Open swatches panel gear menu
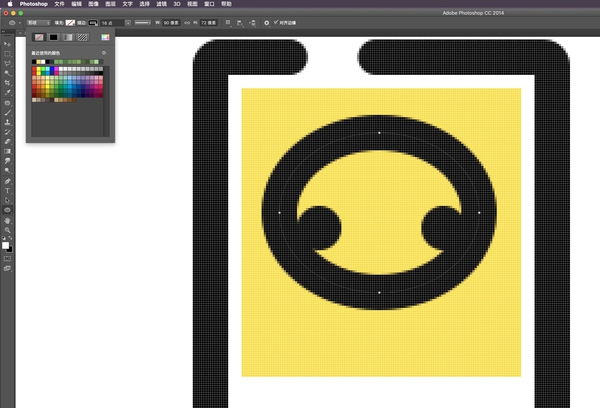Screen dimensions: 600x408 (104, 53)
